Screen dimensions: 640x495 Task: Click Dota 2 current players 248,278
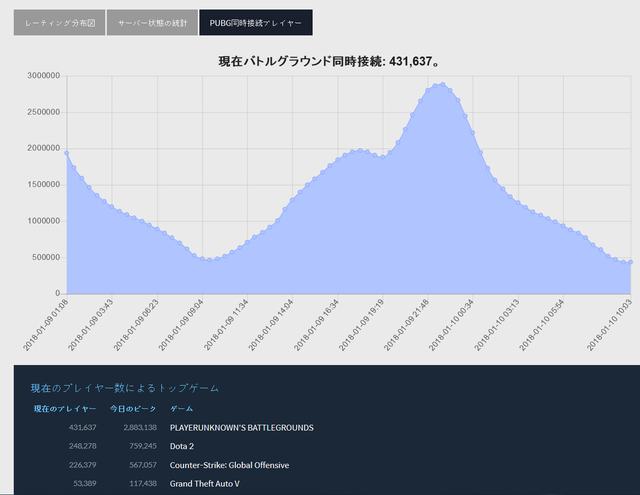coord(82,446)
